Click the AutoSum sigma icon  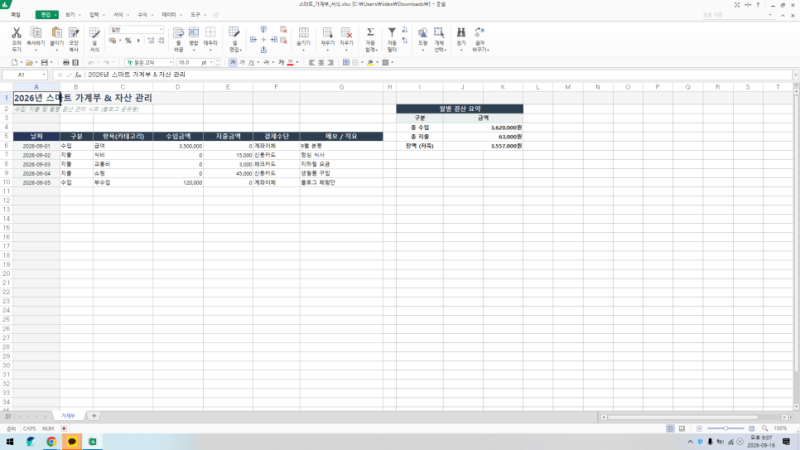tap(370, 33)
